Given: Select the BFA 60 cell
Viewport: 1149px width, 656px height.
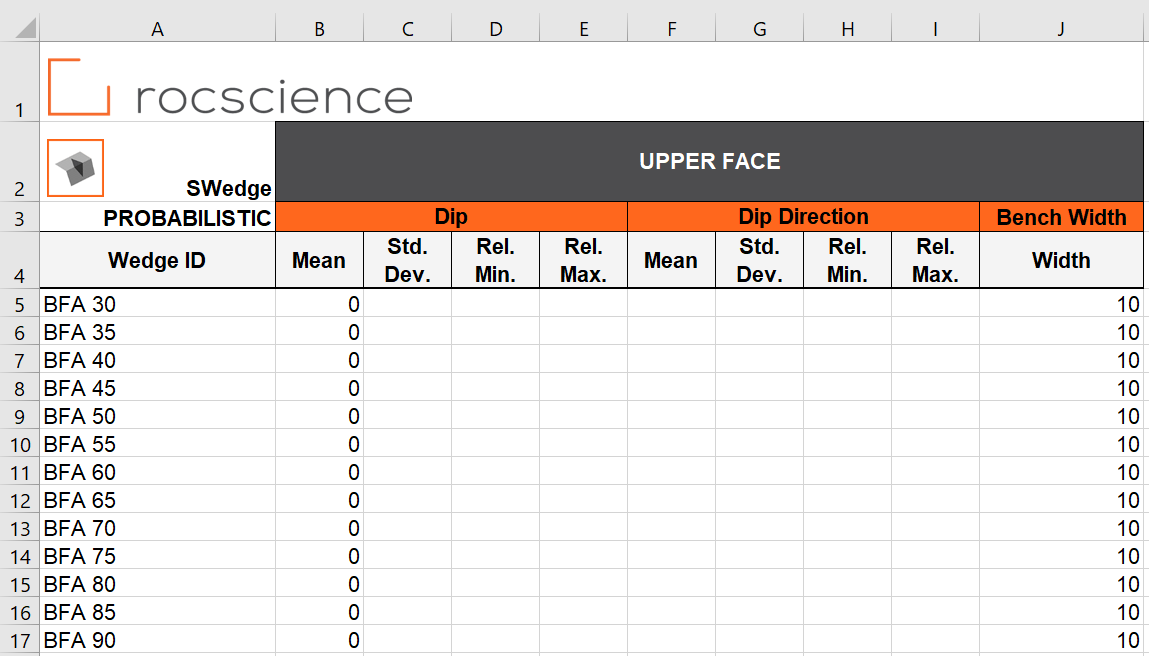Looking at the screenshot, I should [158, 471].
